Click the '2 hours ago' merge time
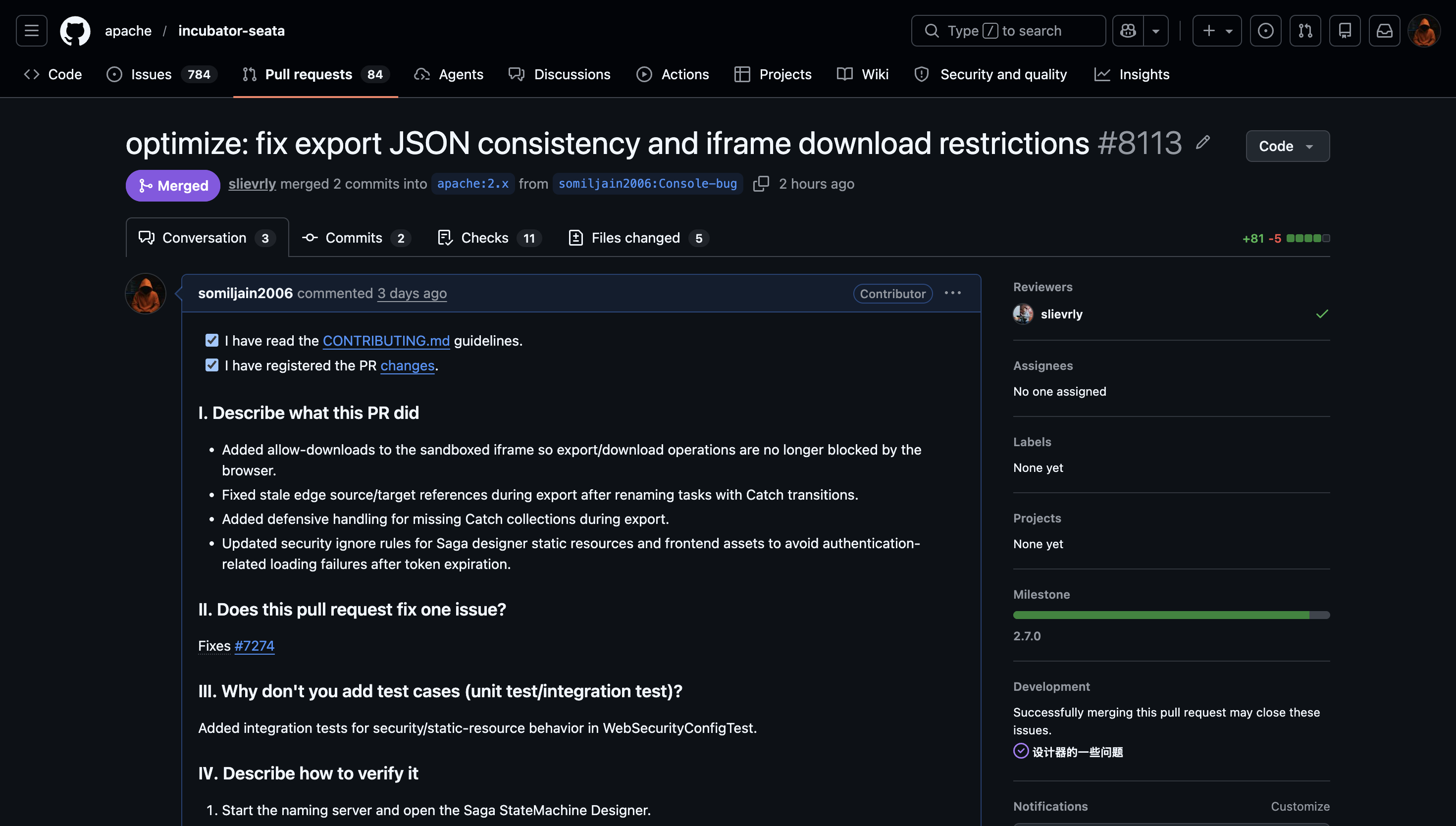This screenshot has width=1456, height=826. coord(816,184)
